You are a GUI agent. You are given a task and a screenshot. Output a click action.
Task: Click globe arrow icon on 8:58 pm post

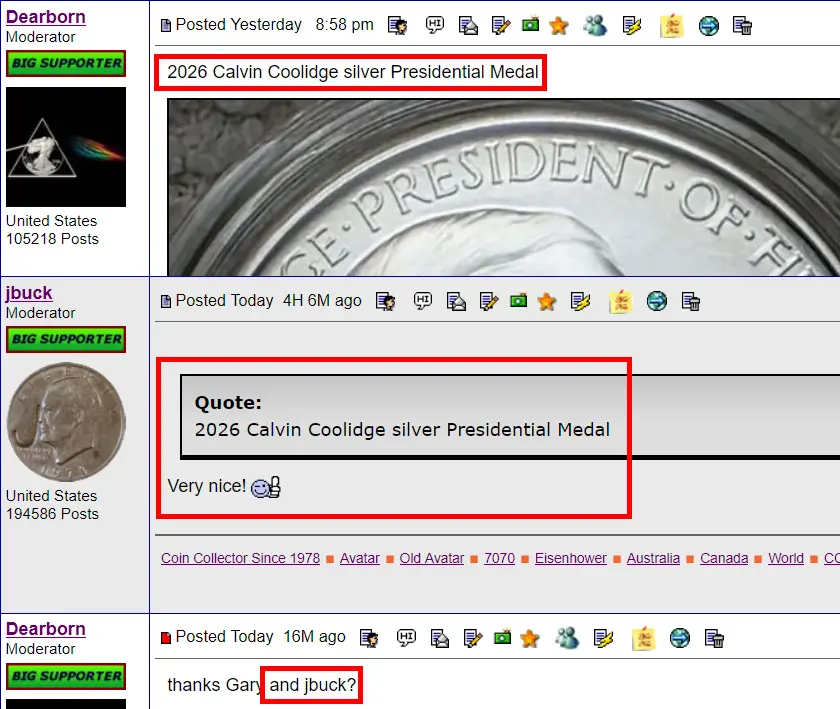[x=709, y=25]
